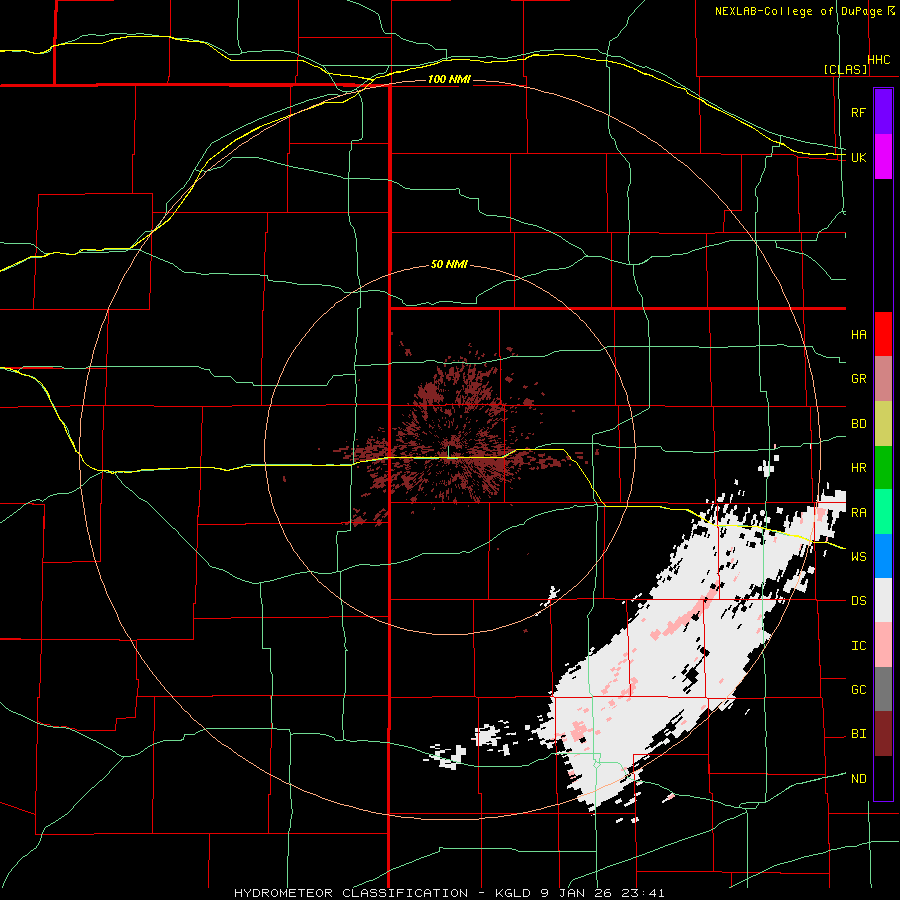Click the RA light green swatch

click(x=883, y=512)
